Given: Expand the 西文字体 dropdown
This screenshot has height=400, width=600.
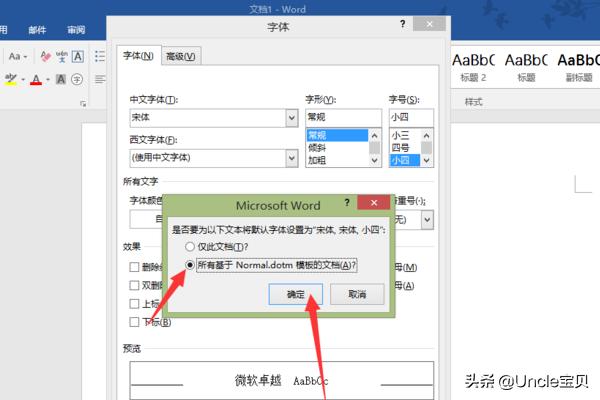Looking at the screenshot, I should [x=292, y=157].
